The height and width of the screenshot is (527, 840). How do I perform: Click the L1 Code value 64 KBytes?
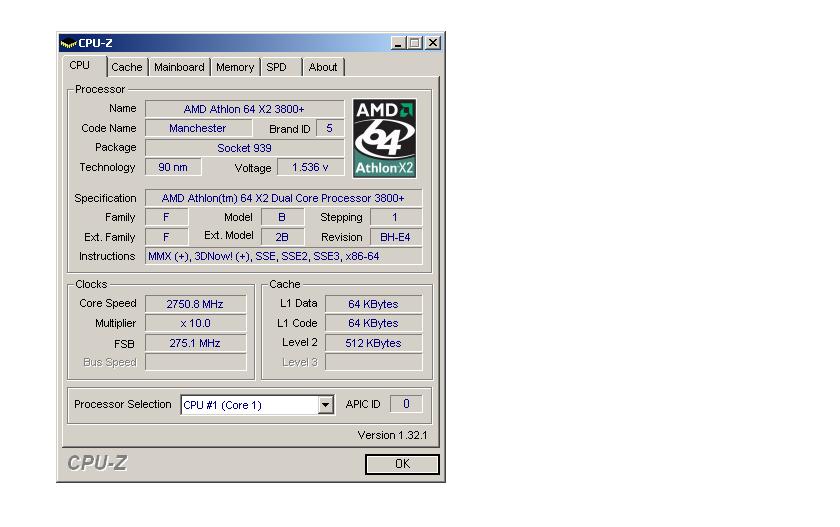tap(373, 323)
